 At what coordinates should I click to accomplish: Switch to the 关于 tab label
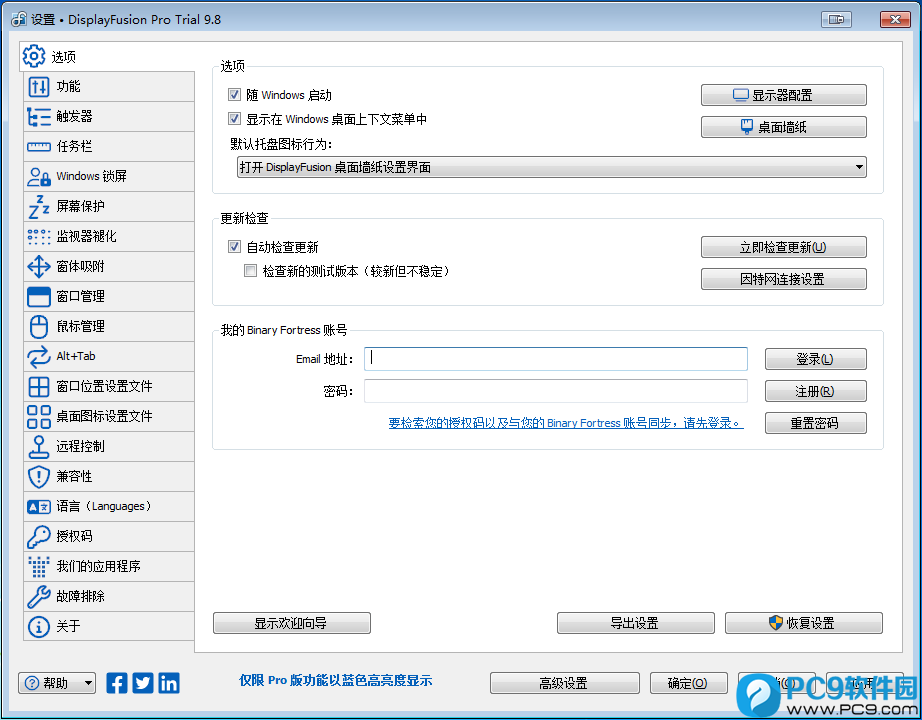coord(68,626)
